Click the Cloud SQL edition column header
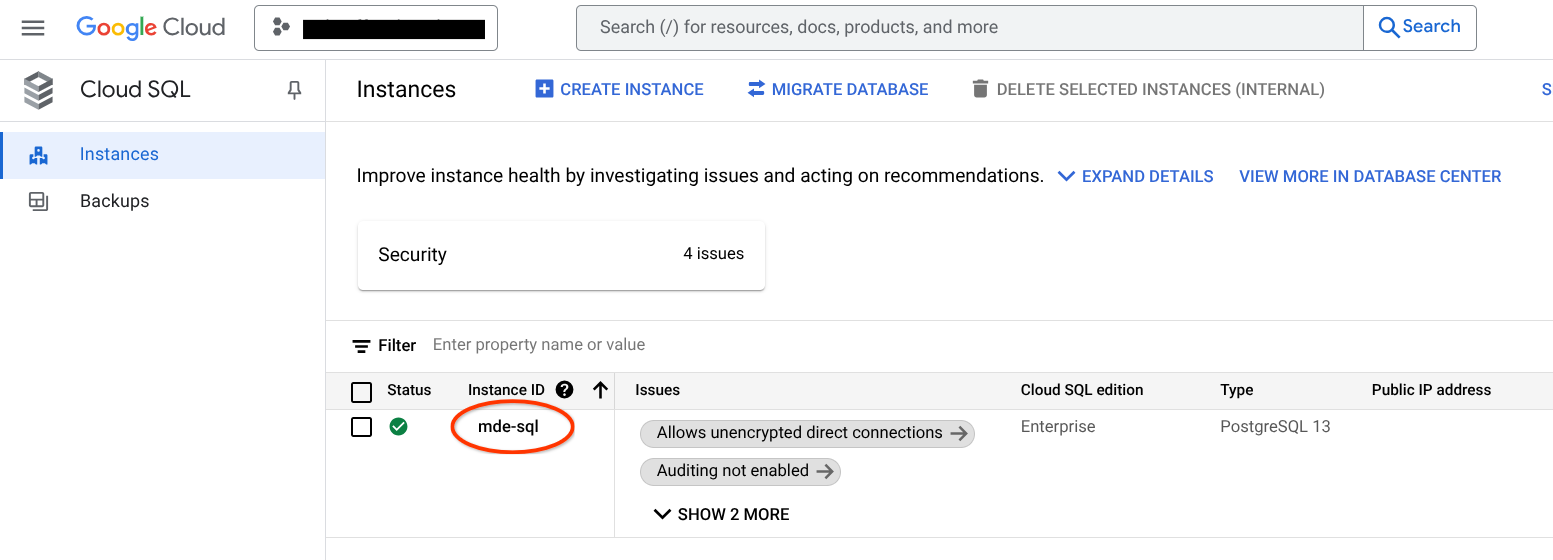This screenshot has height=560, width=1553. (1081, 390)
